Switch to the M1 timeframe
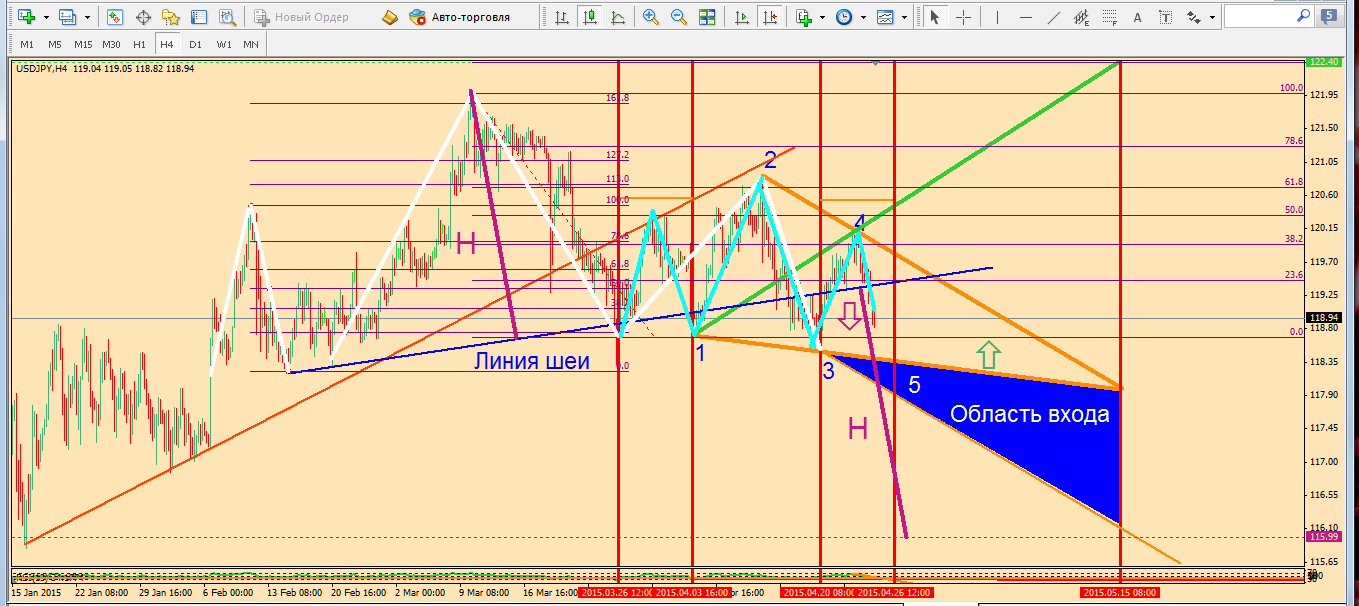 27,45
